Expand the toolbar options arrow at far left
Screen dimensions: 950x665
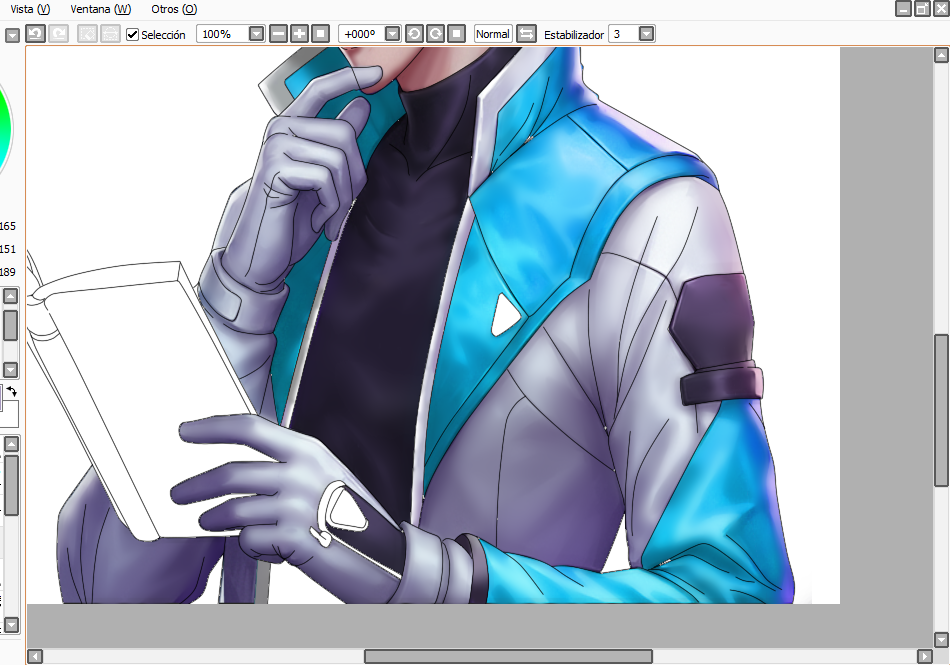(12, 36)
